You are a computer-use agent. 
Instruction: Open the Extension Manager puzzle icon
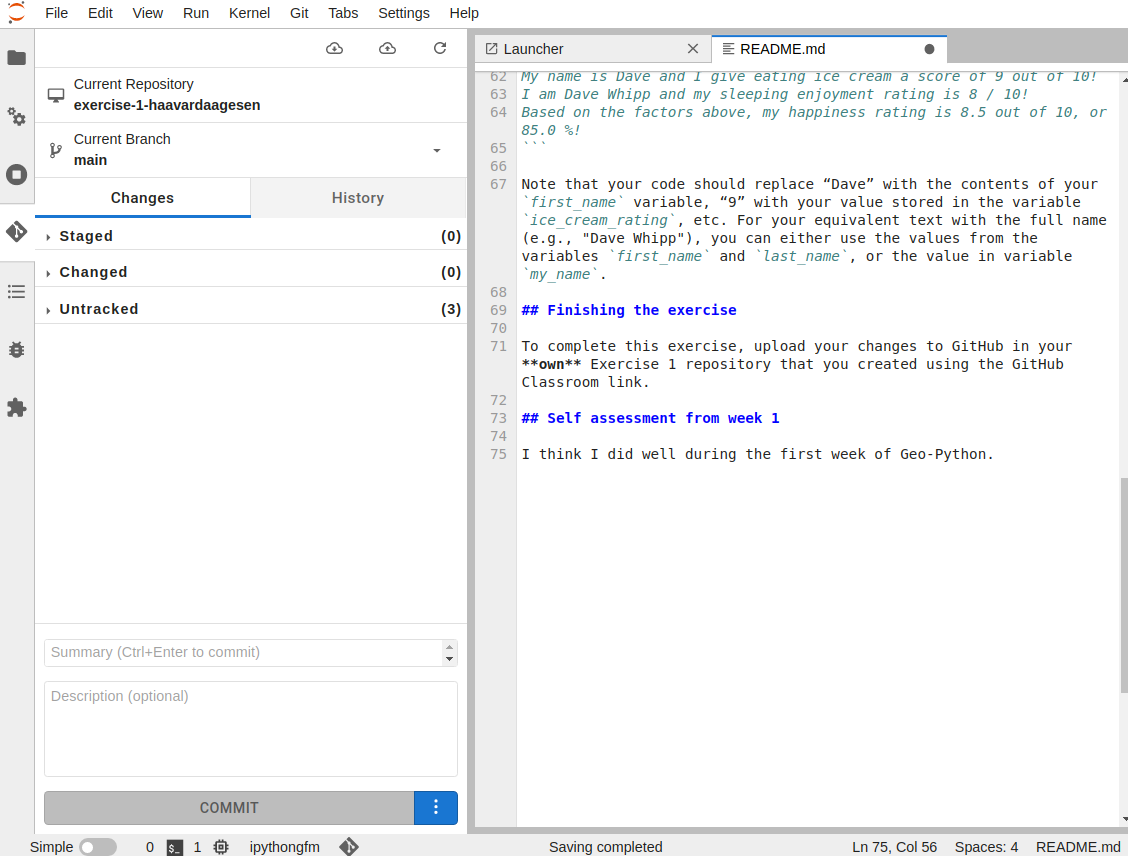click(x=17, y=408)
